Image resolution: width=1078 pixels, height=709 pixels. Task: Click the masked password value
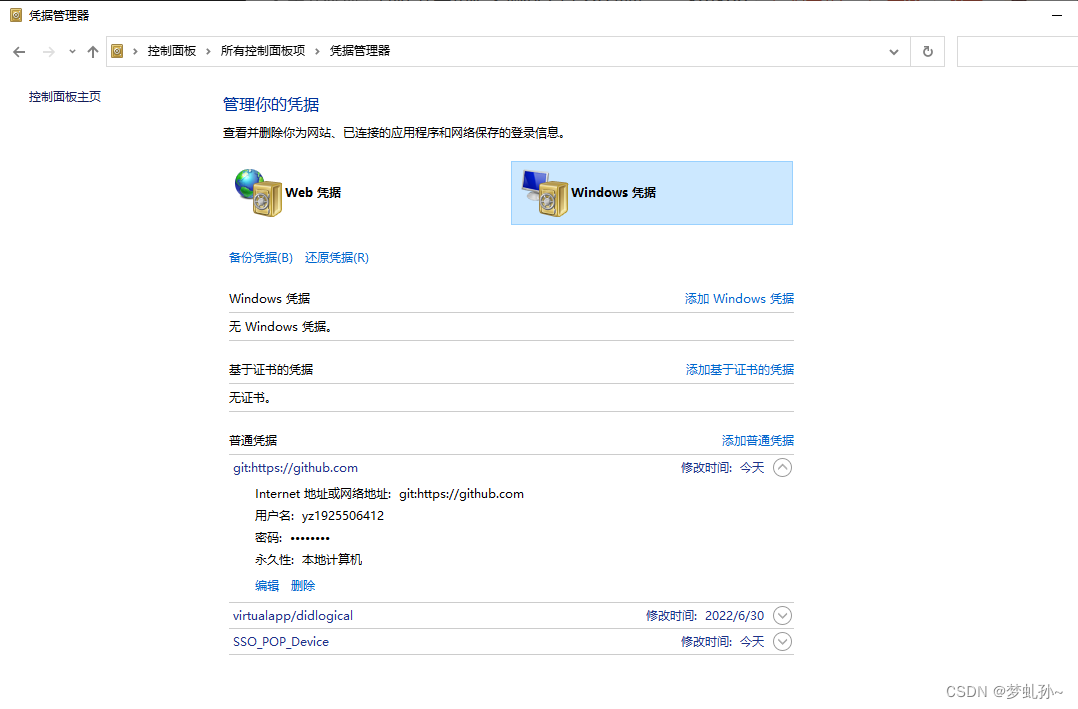coord(310,538)
